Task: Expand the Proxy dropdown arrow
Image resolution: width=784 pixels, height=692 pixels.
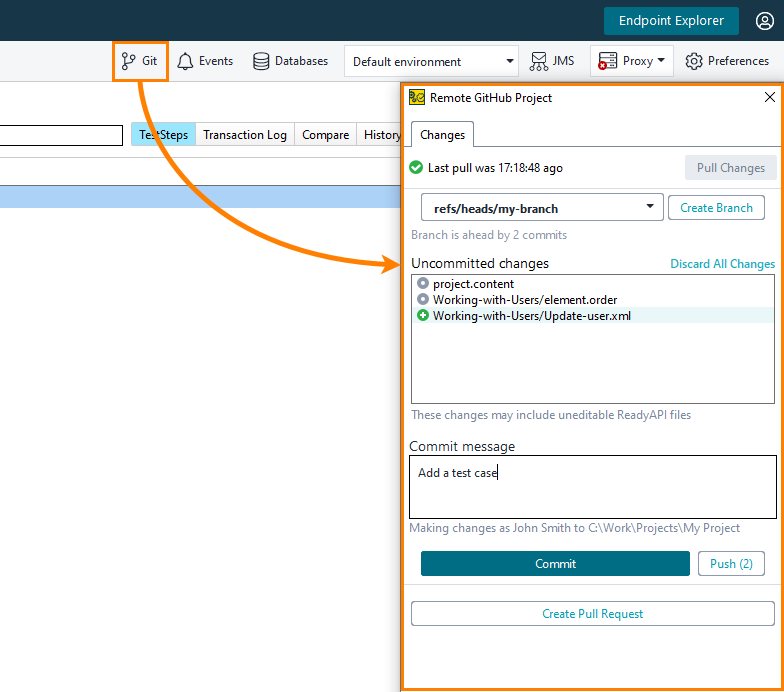Action: click(x=662, y=61)
